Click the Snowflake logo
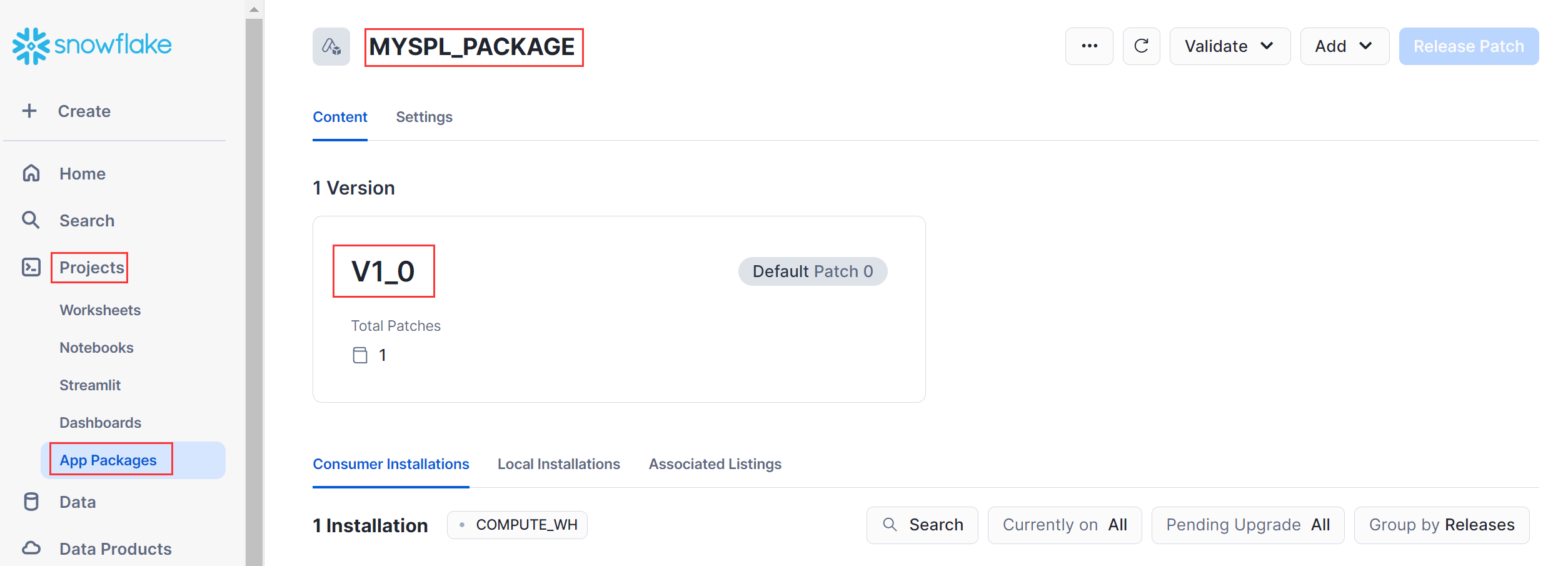The image size is (1568, 566). 92,46
